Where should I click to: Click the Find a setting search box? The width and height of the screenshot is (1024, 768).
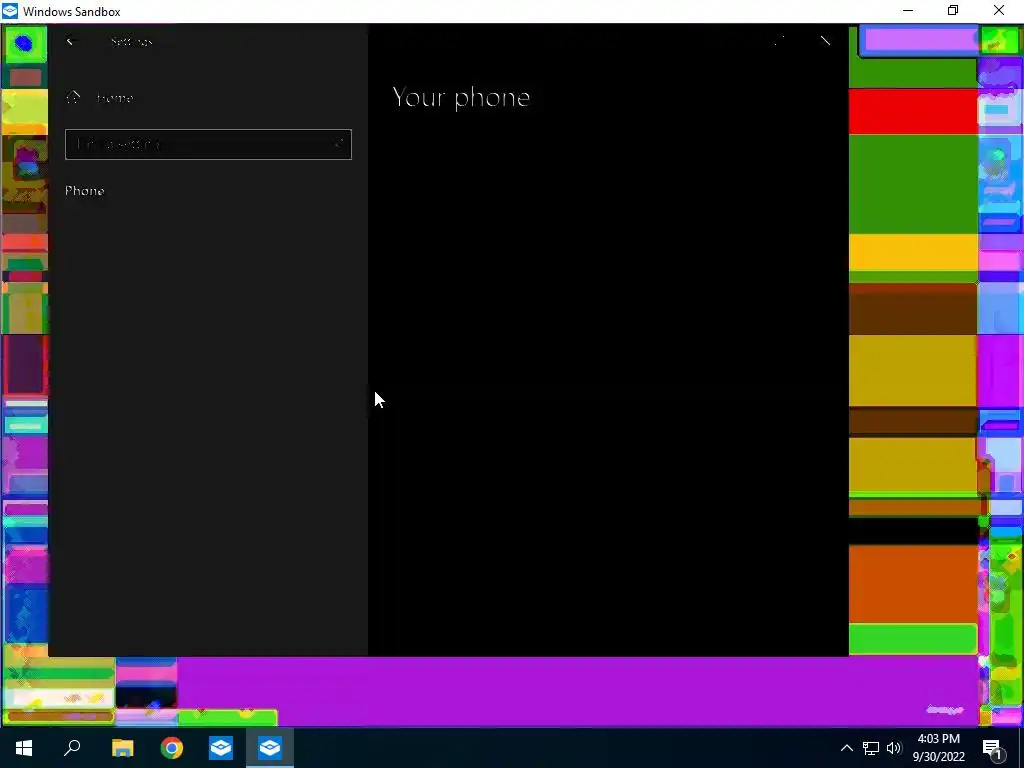pyautogui.click(x=208, y=144)
